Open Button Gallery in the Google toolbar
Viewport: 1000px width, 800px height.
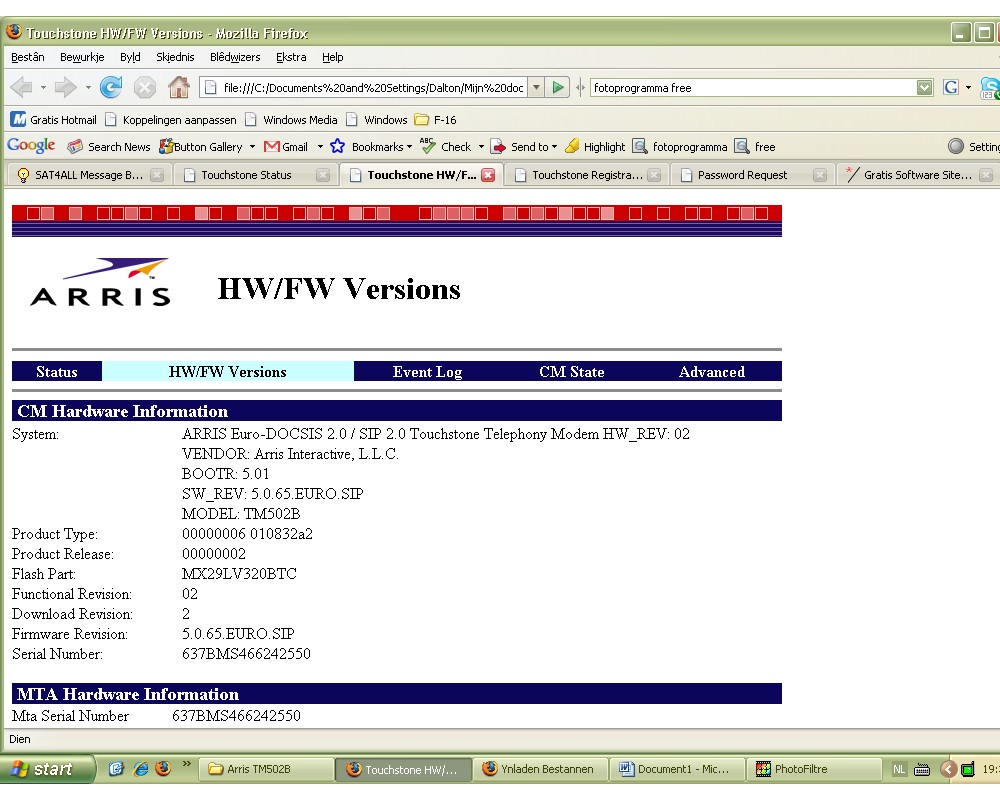coord(201,147)
